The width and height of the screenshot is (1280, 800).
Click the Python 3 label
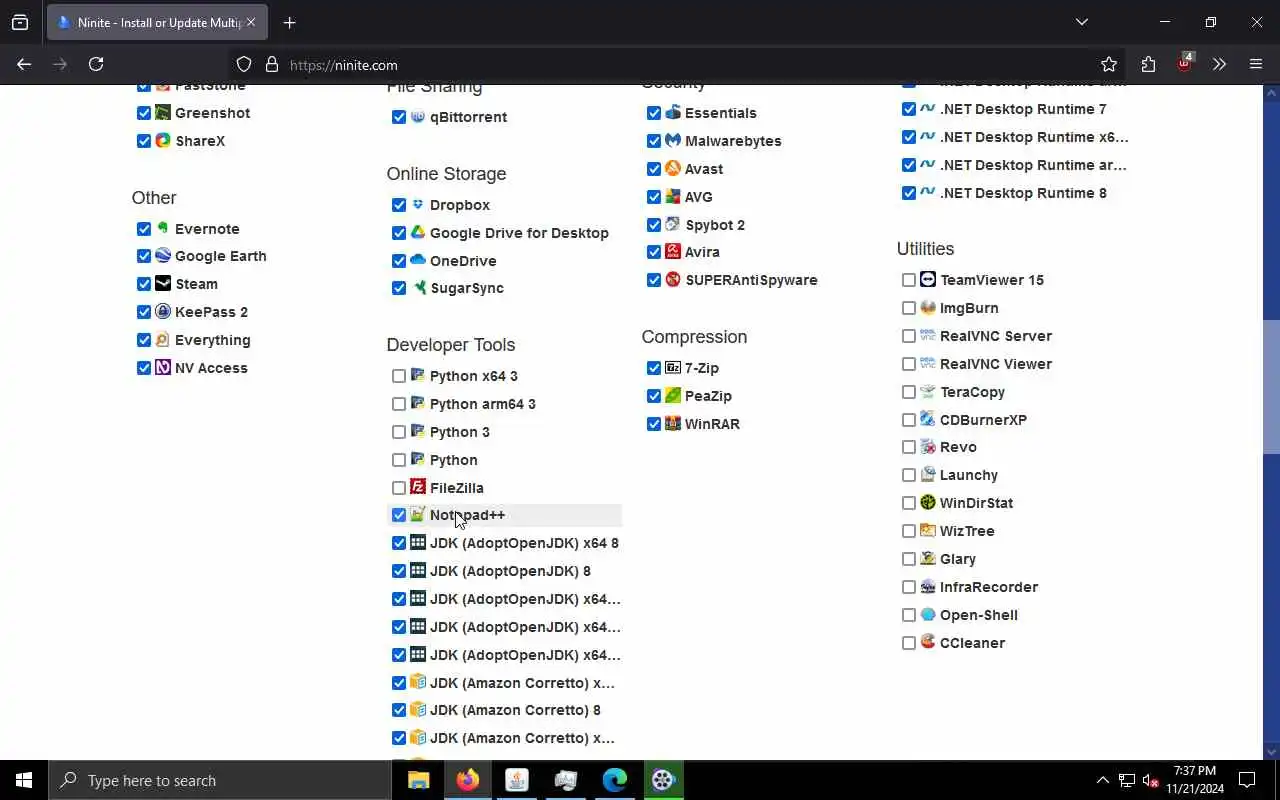(460, 432)
